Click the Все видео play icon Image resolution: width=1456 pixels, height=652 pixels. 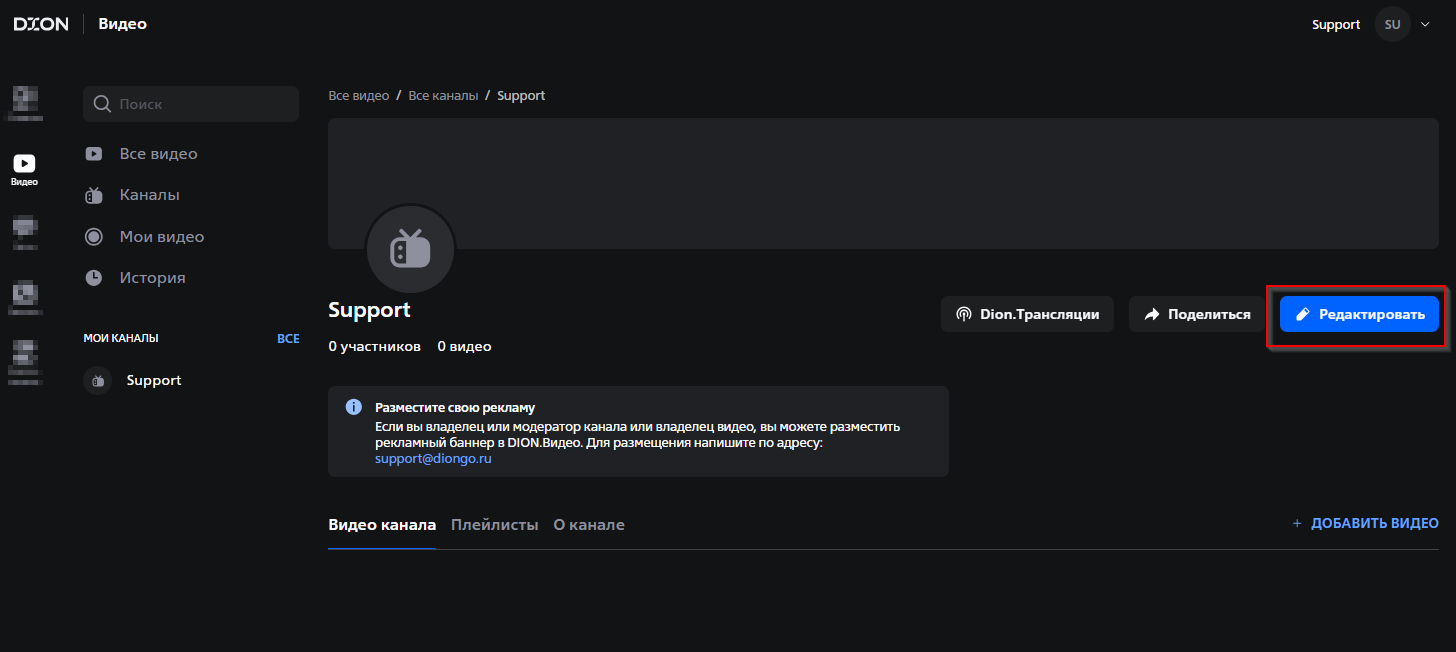94,154
